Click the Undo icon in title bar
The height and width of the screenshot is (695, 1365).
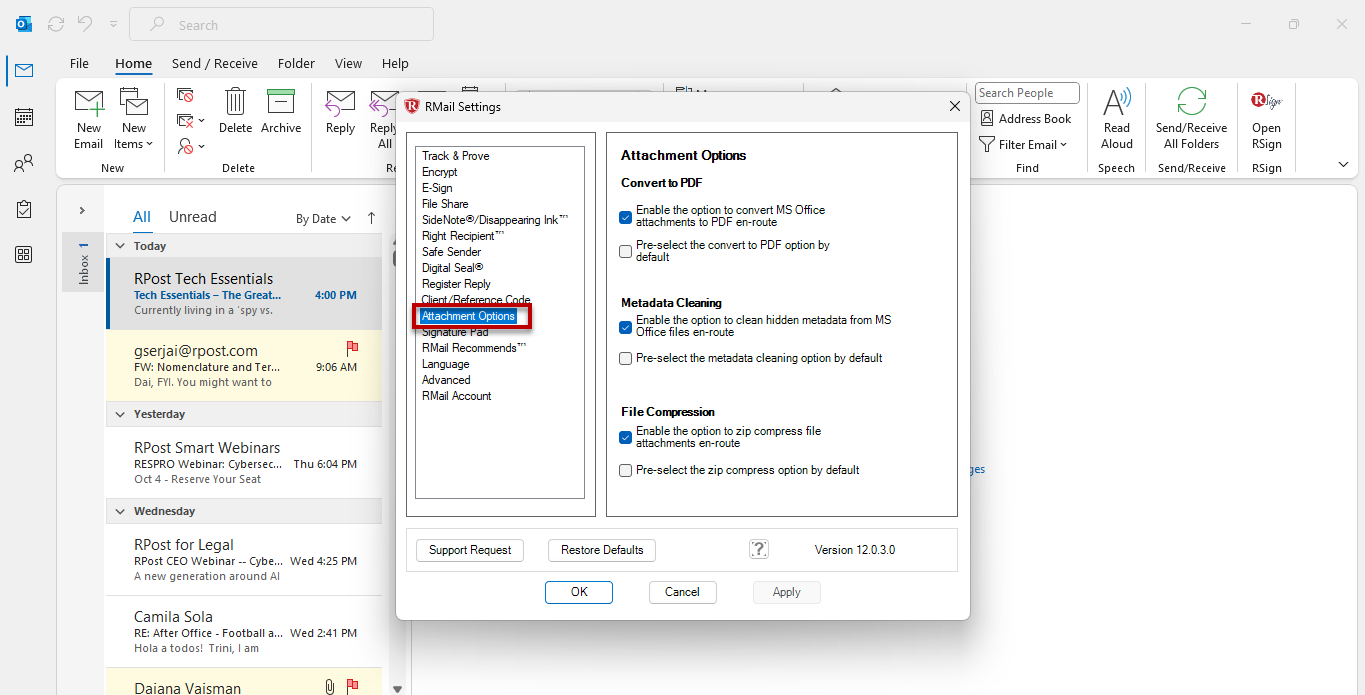pos(85,24)
